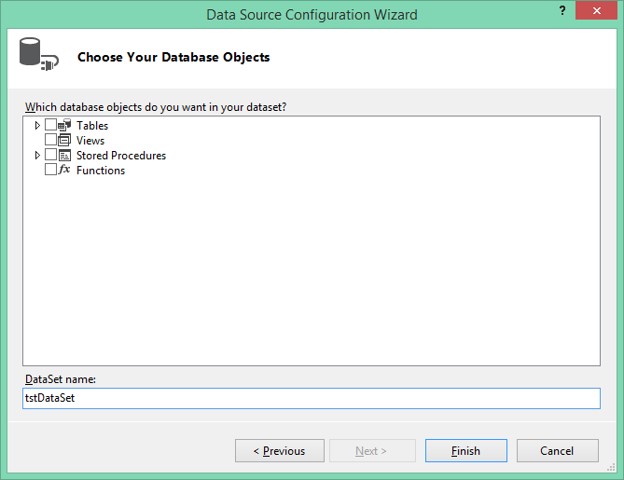624x480 pixels.
Task: Click the Functions fx icon
Action: pos(64,170)
